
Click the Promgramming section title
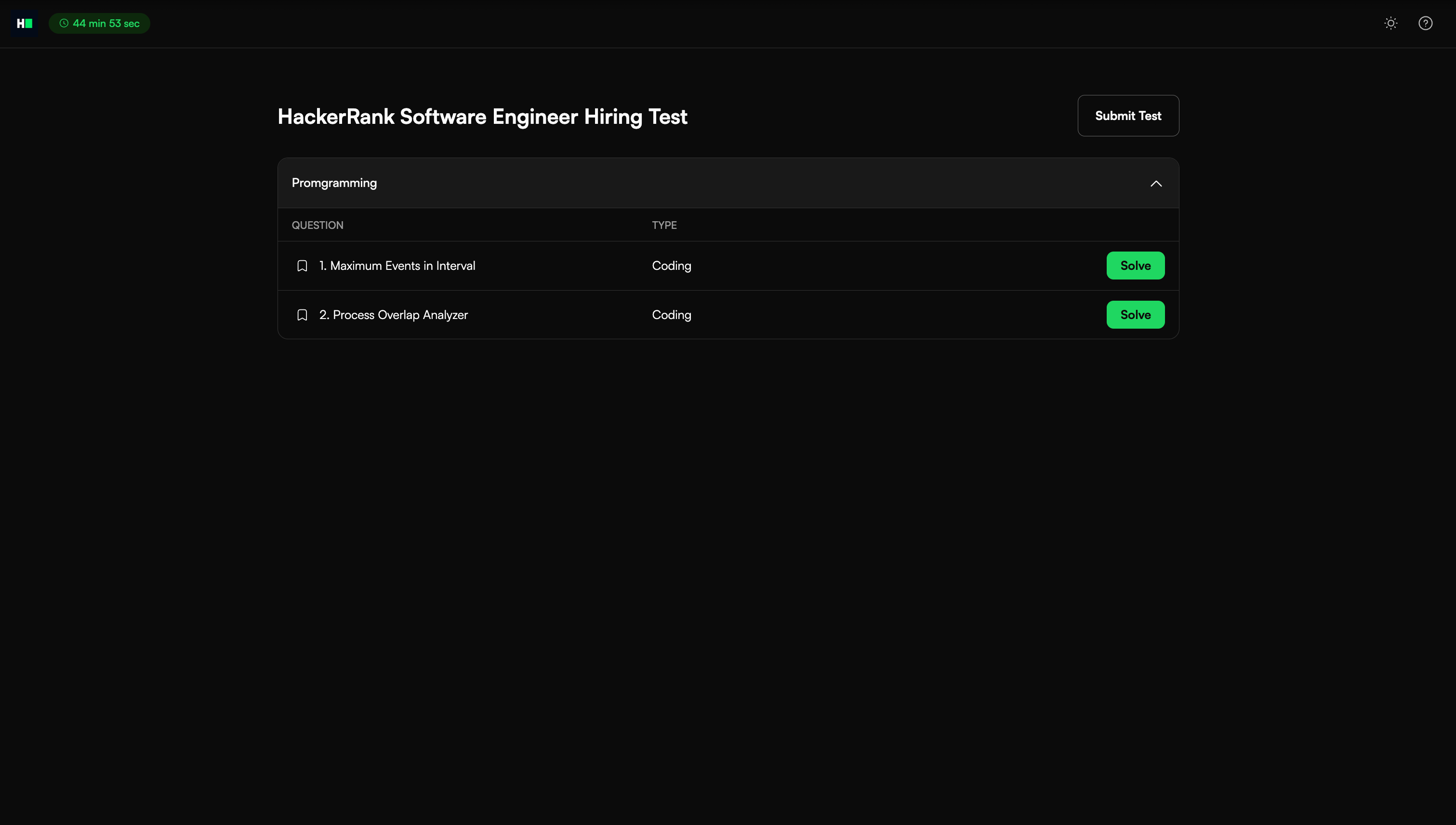pos(334,183)
